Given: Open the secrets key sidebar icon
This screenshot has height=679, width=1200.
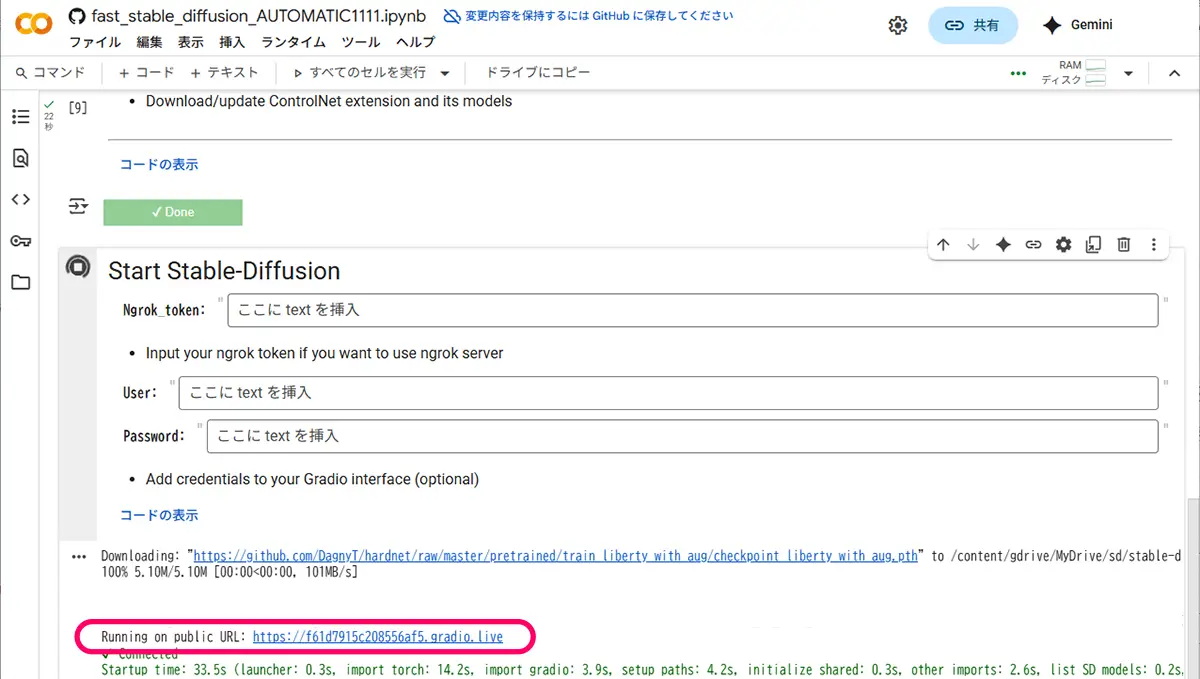Looking at the screenshot, I should click(21, 241).
